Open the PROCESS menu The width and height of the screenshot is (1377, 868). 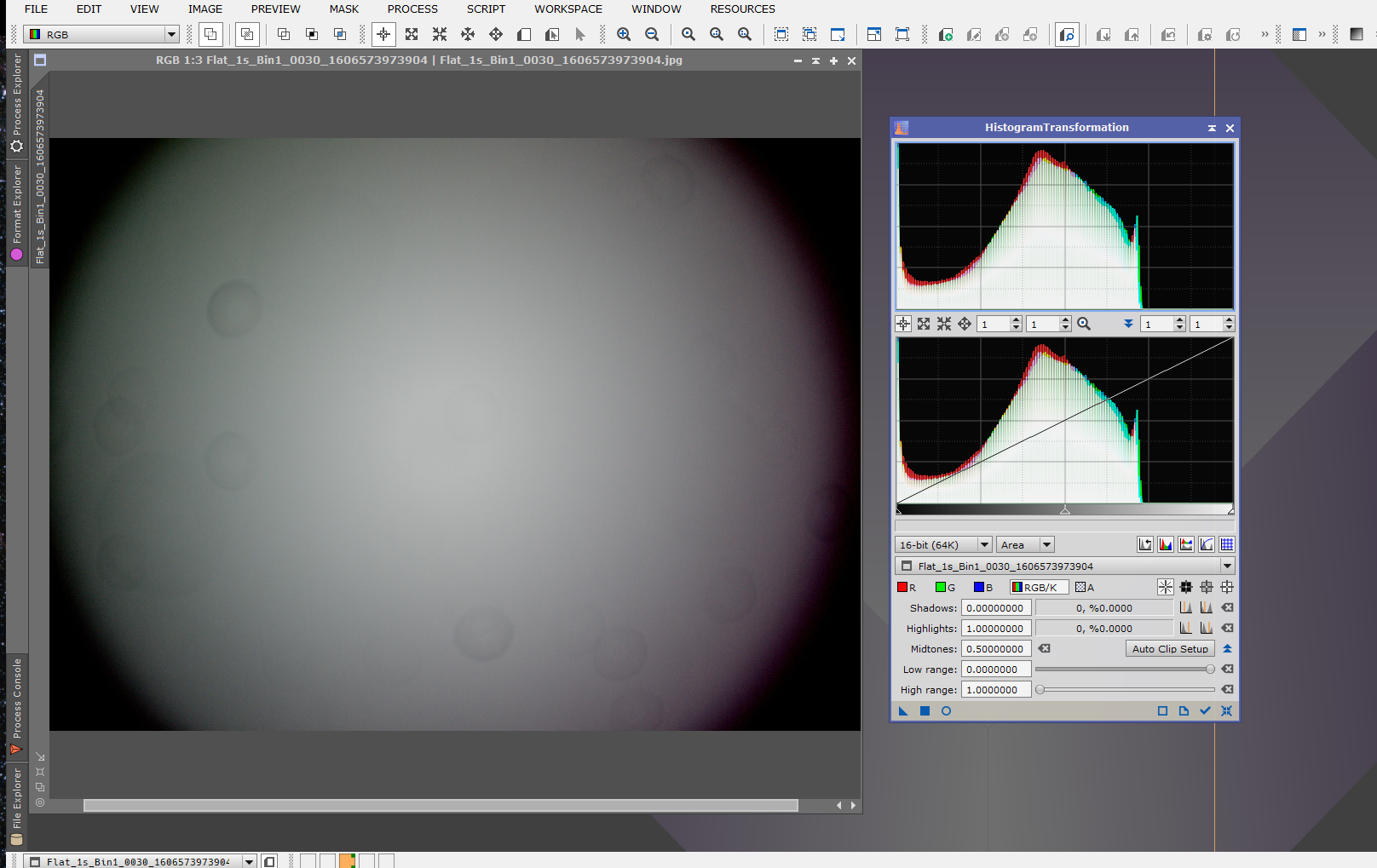412,9
